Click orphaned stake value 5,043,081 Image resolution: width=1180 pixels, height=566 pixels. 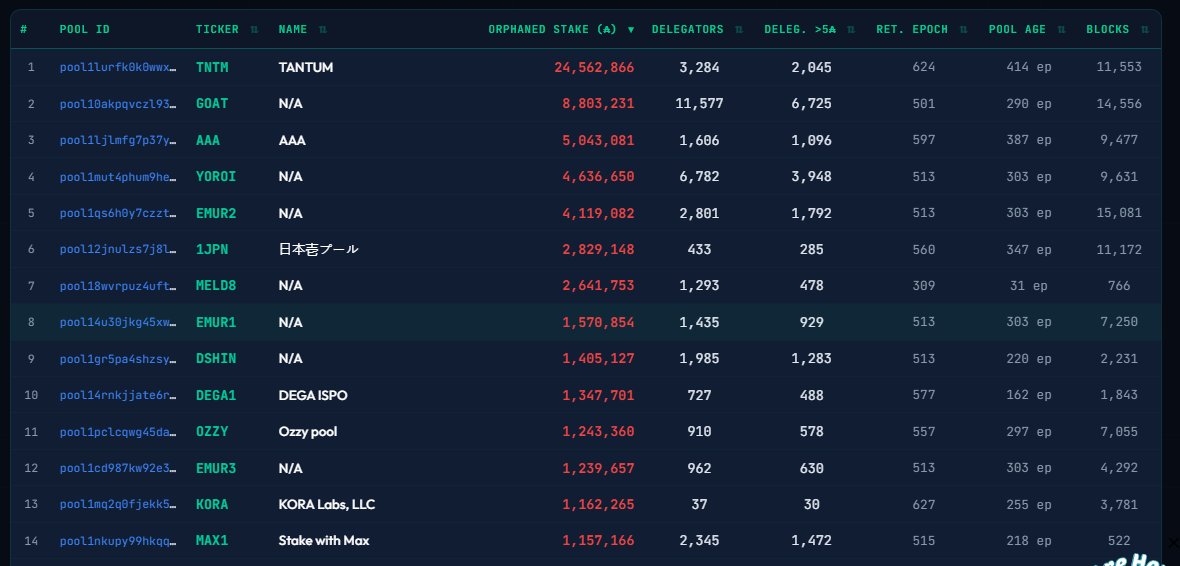[598, 140]
